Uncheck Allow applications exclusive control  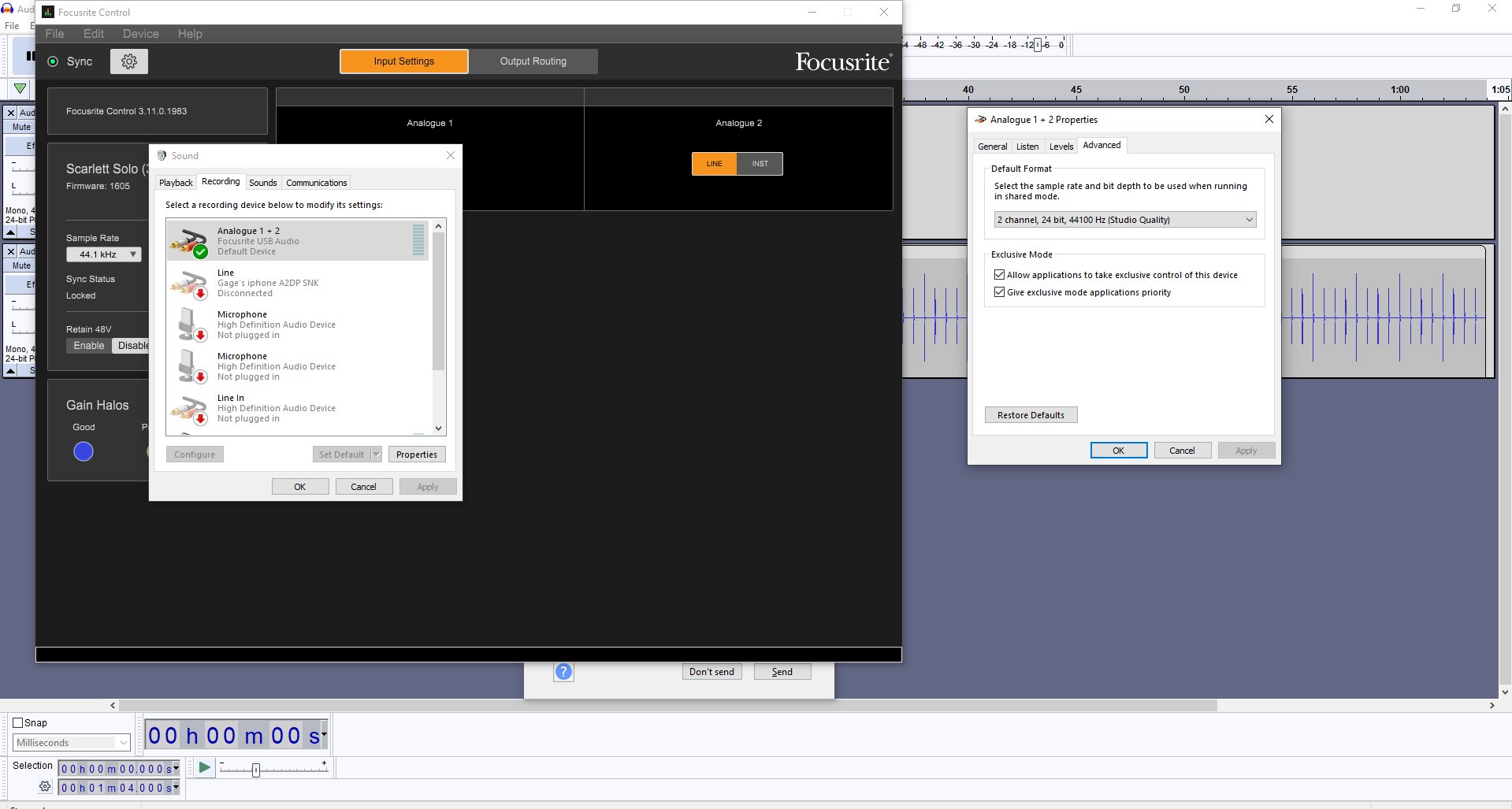[x=1000, y=275]
